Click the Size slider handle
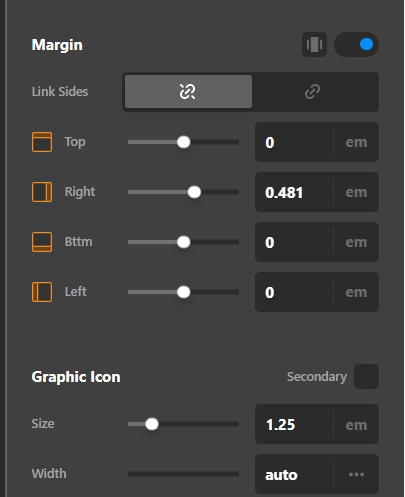Screen dimensions: 405x497 tap(152, 424)
